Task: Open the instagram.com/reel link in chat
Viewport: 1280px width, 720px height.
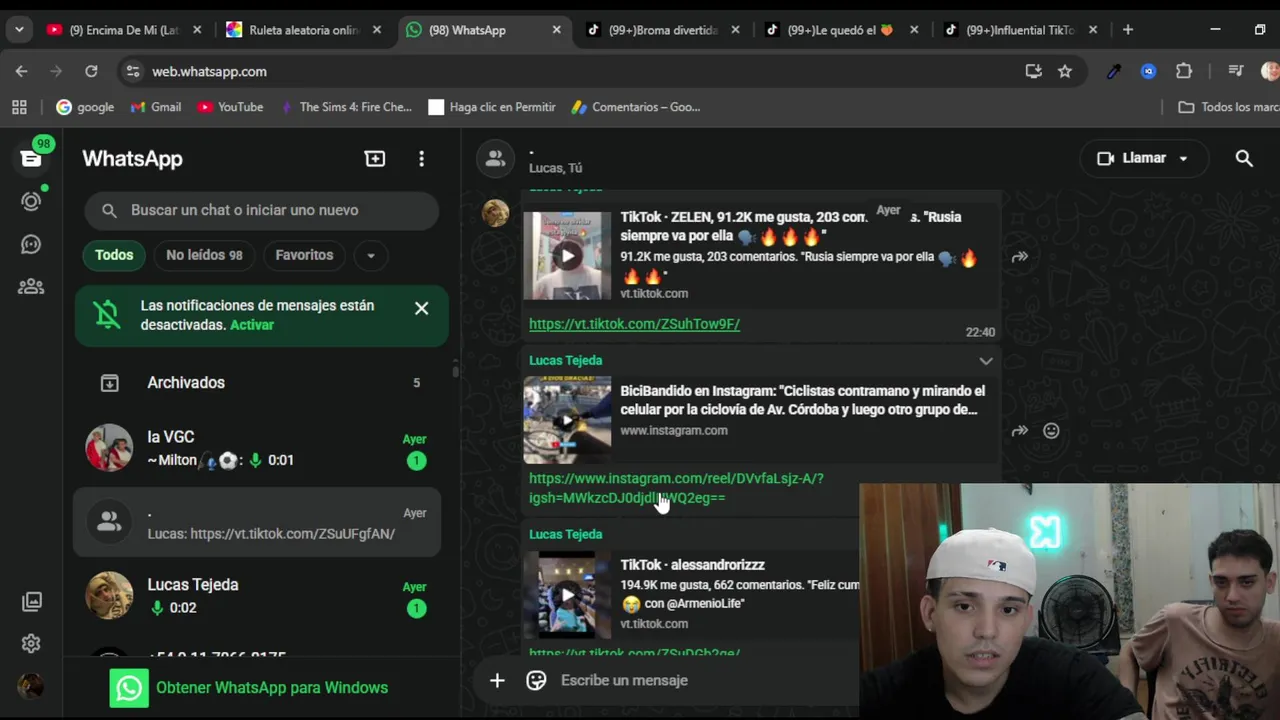Action: click(676, 488)
